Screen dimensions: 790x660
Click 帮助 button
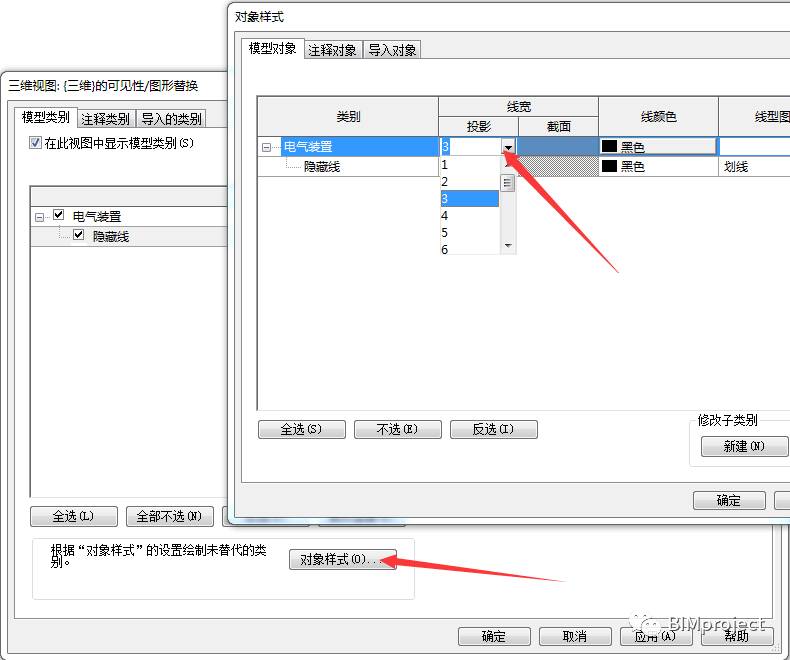point(737,636)
